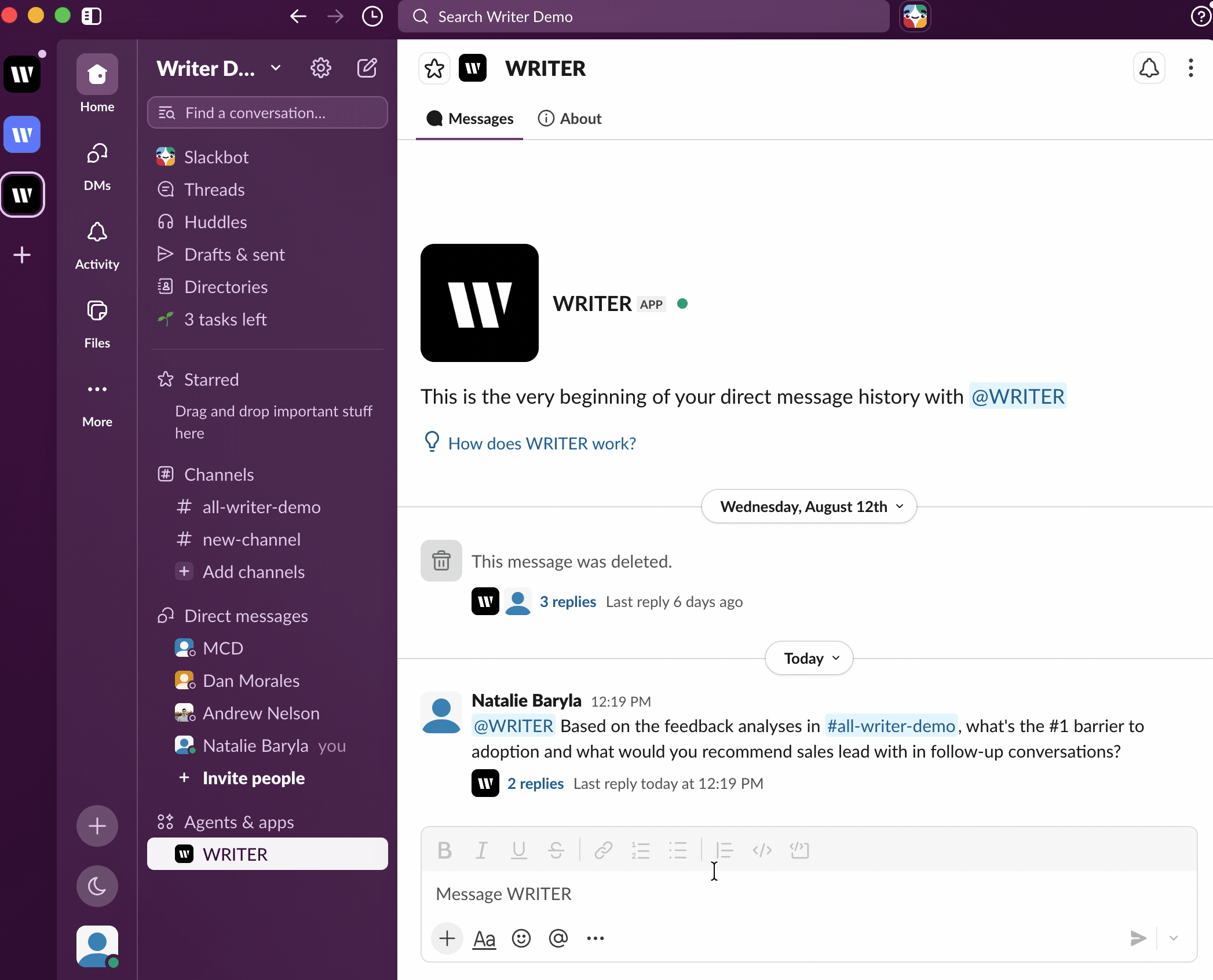The height and width of the screenshot is (980, 1213).
Task: Open the Files view
Action: [97, 324]
